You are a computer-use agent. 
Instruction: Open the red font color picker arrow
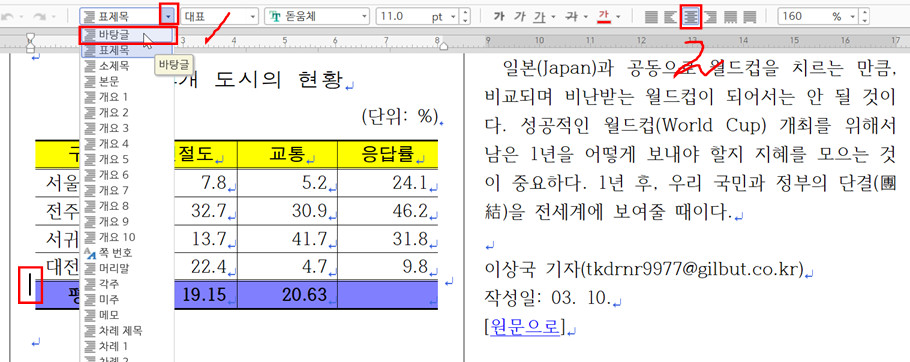pyautogui.click(x=619, y=17)
